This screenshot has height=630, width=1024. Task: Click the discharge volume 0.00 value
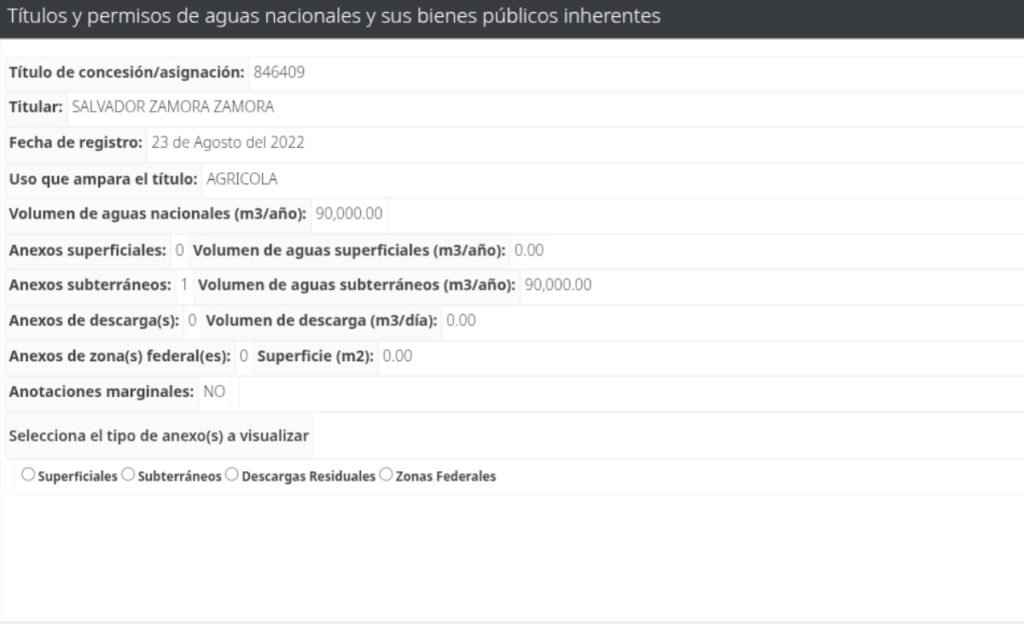point(460,321)
